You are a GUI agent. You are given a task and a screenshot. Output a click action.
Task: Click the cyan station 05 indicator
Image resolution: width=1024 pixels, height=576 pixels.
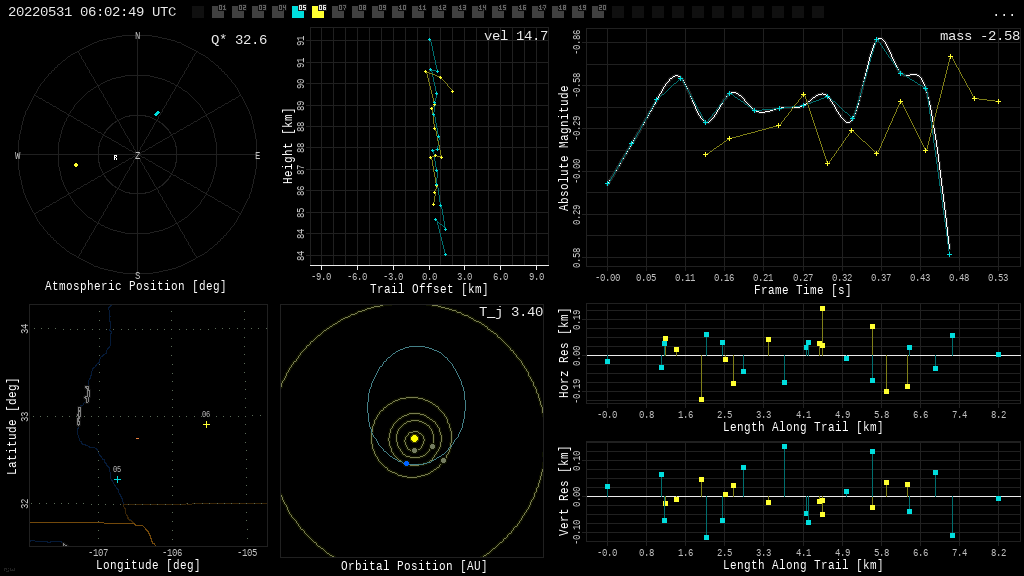298,12
